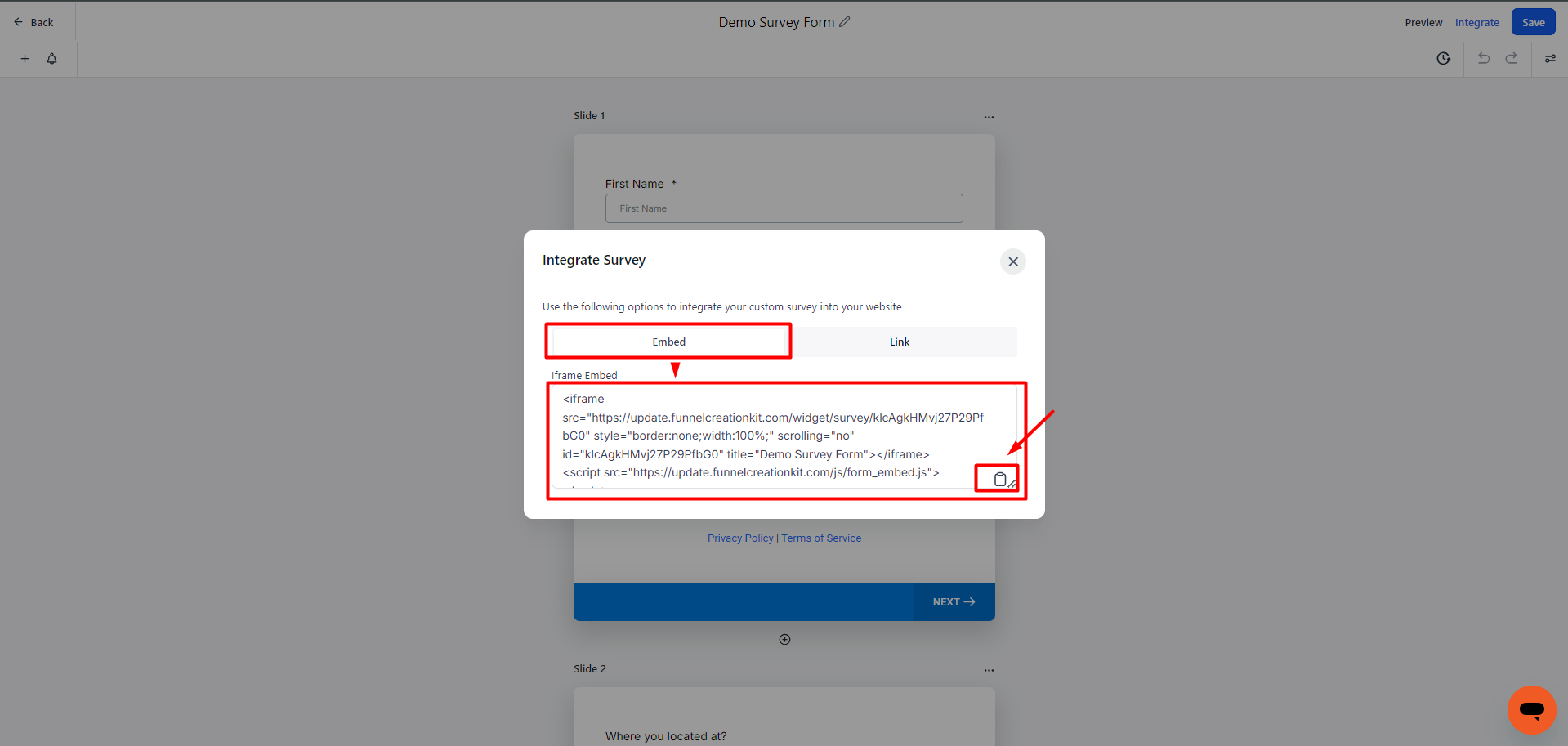Close the Integrate Survey dialog

pos(1012,261)
